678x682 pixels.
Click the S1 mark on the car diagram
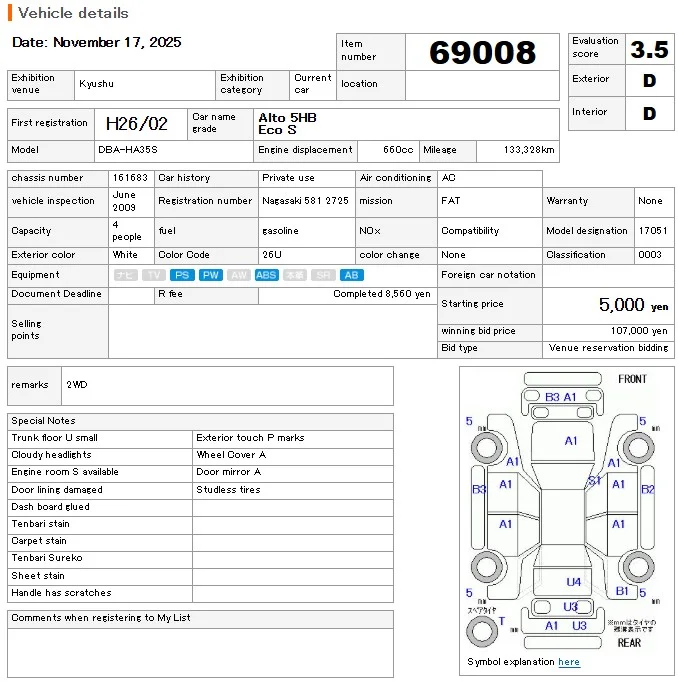(x=594, y=481)
